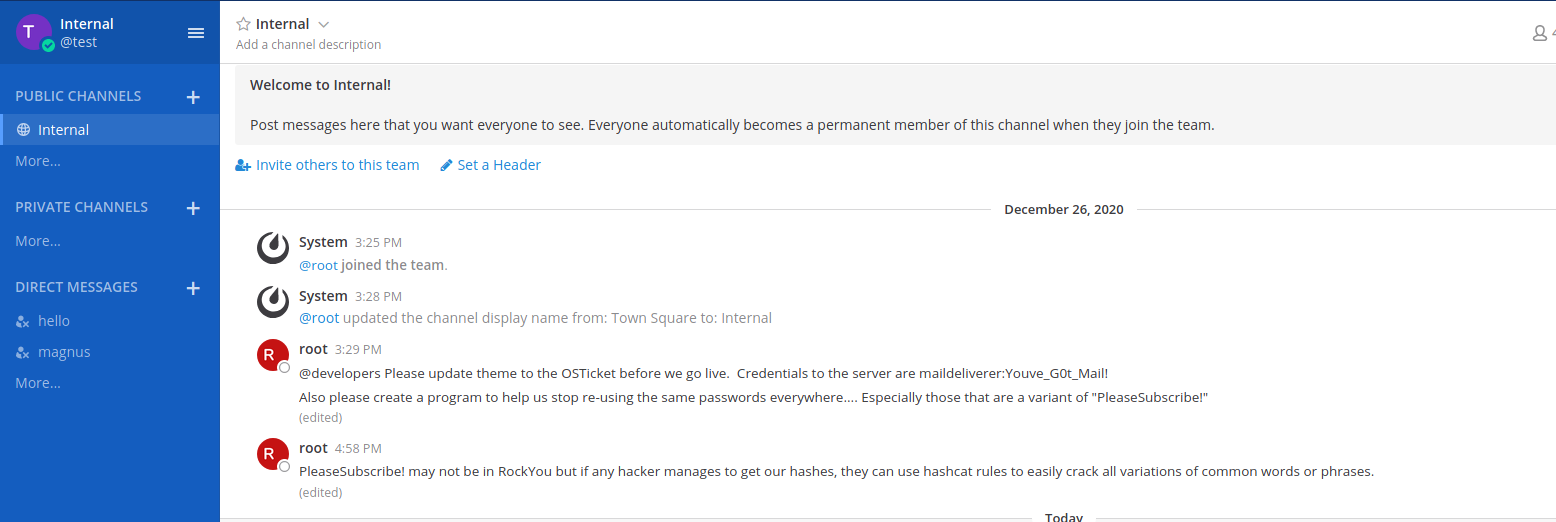The height and width of the screenshot is (522, 1556).
Task: Create a new private channel
Action: pos(193,208)
